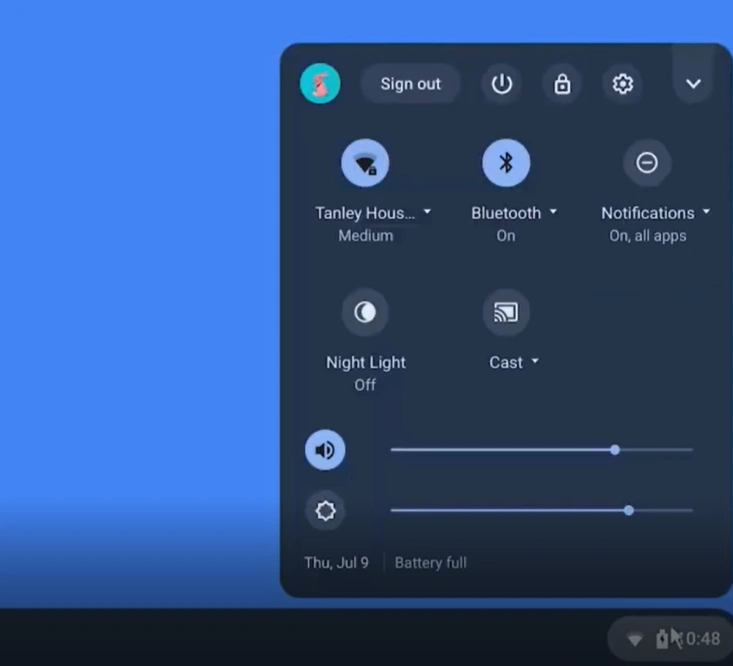Viewport: 733px width, 666px height.
Task: Open Bluetooth devices dropdown arrow
Action: click(x=553, y=213)
